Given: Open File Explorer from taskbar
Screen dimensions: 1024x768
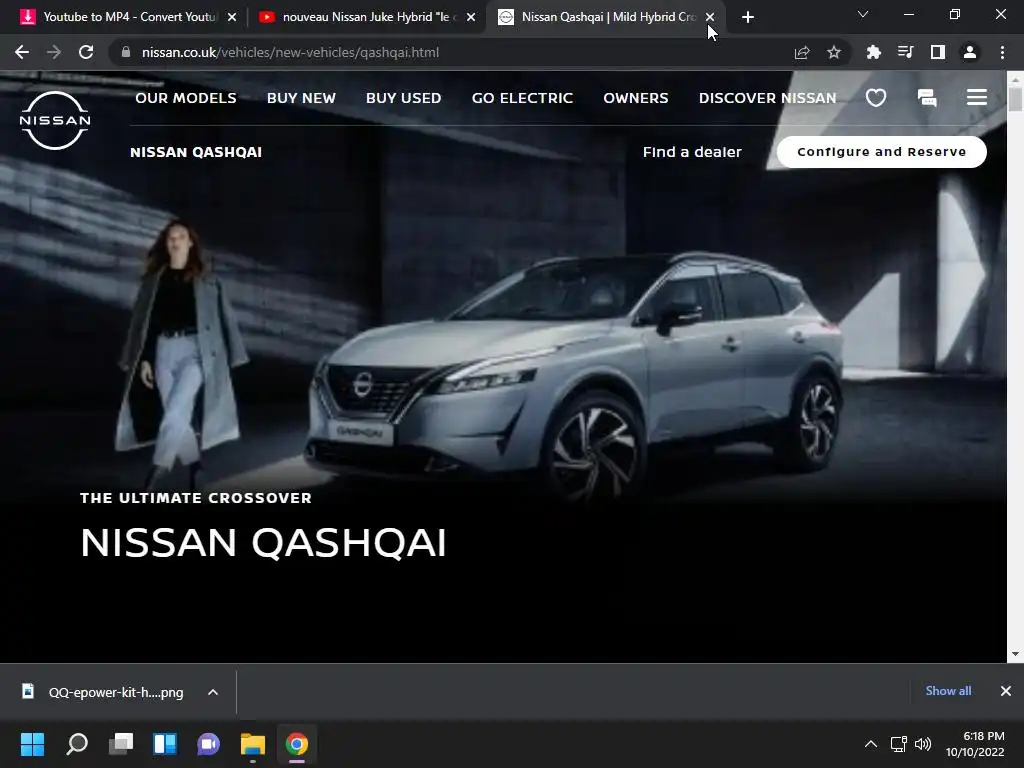Looking at the screenshot, I should 253,744.
